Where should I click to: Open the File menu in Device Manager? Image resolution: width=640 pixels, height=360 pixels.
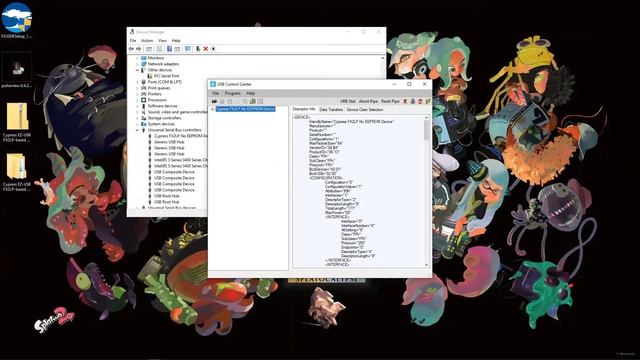(x=133, y=40)
